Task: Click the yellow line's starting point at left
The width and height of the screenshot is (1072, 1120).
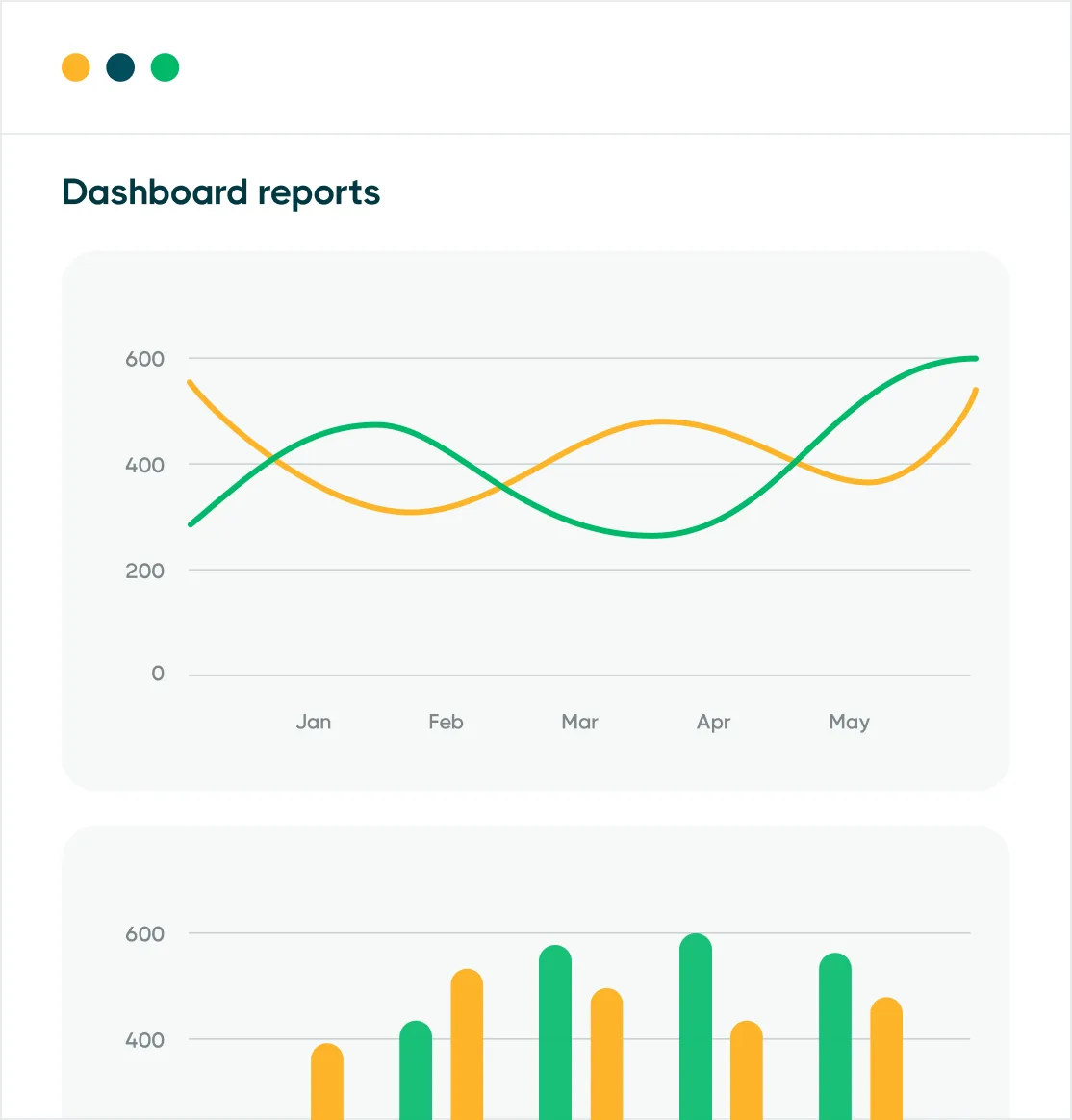Action: 190,382
